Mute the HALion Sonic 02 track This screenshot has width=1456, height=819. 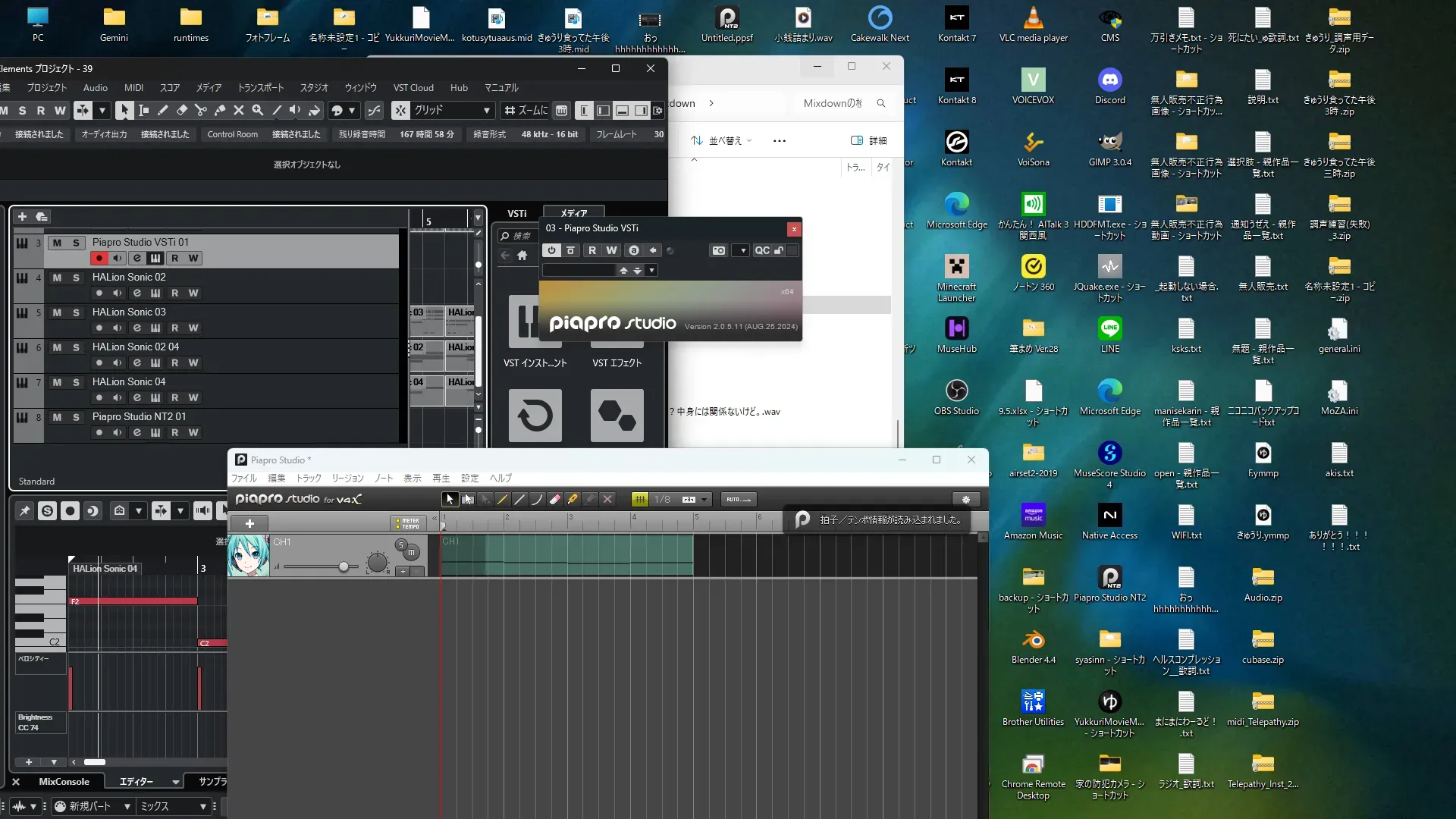click(x=57, y=278)
